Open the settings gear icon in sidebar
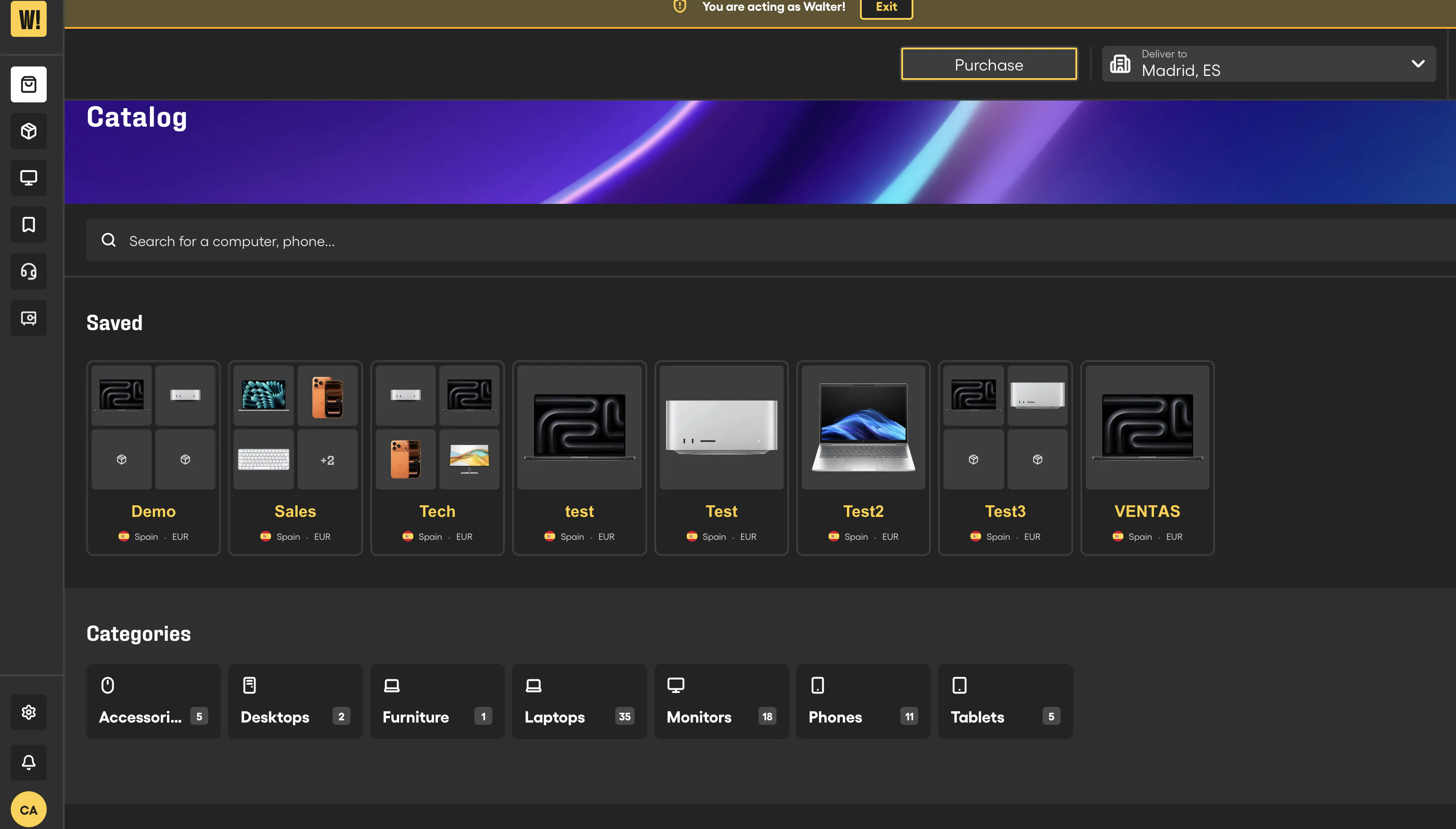This screenshot has width=1456, height=829. click(28, 712)
